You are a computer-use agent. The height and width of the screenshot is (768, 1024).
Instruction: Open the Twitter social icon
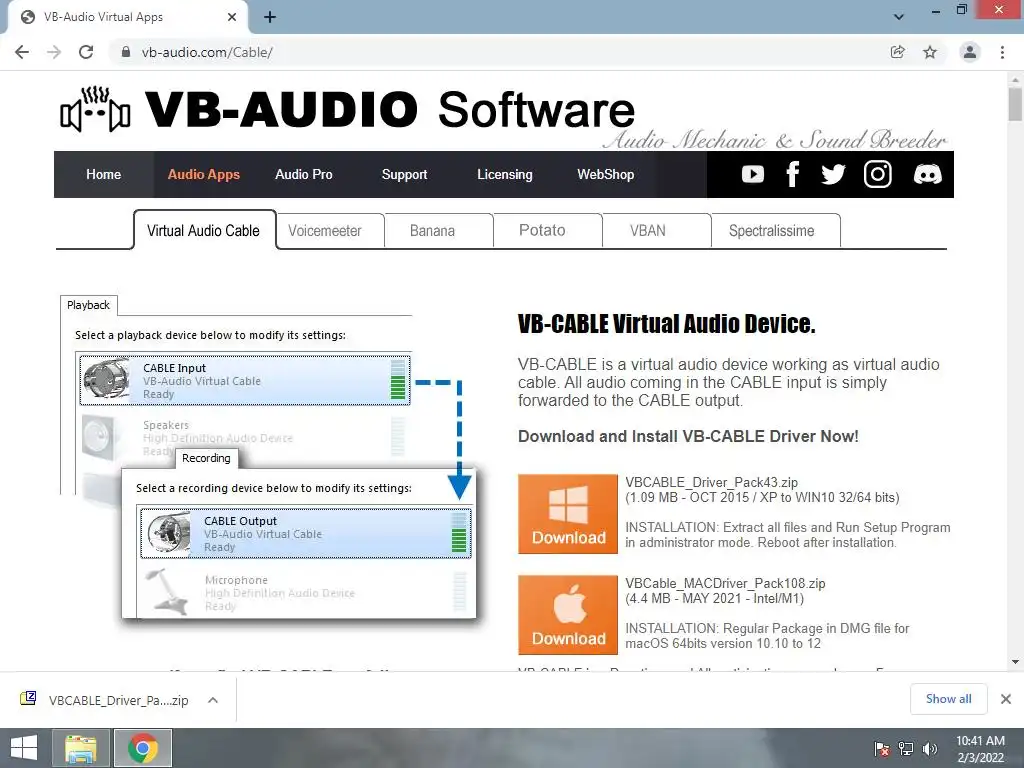(833, 174)
